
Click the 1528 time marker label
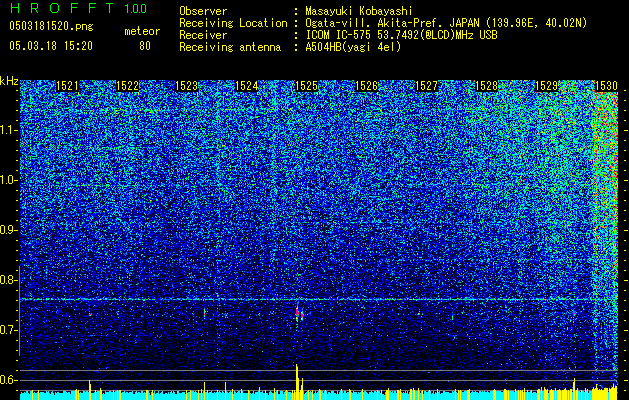coord(487,86)
